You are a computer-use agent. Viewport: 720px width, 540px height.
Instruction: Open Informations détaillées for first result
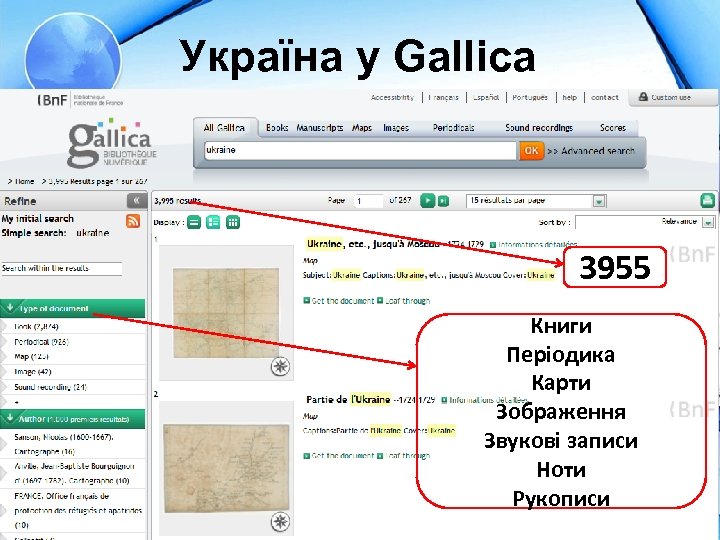533,245
